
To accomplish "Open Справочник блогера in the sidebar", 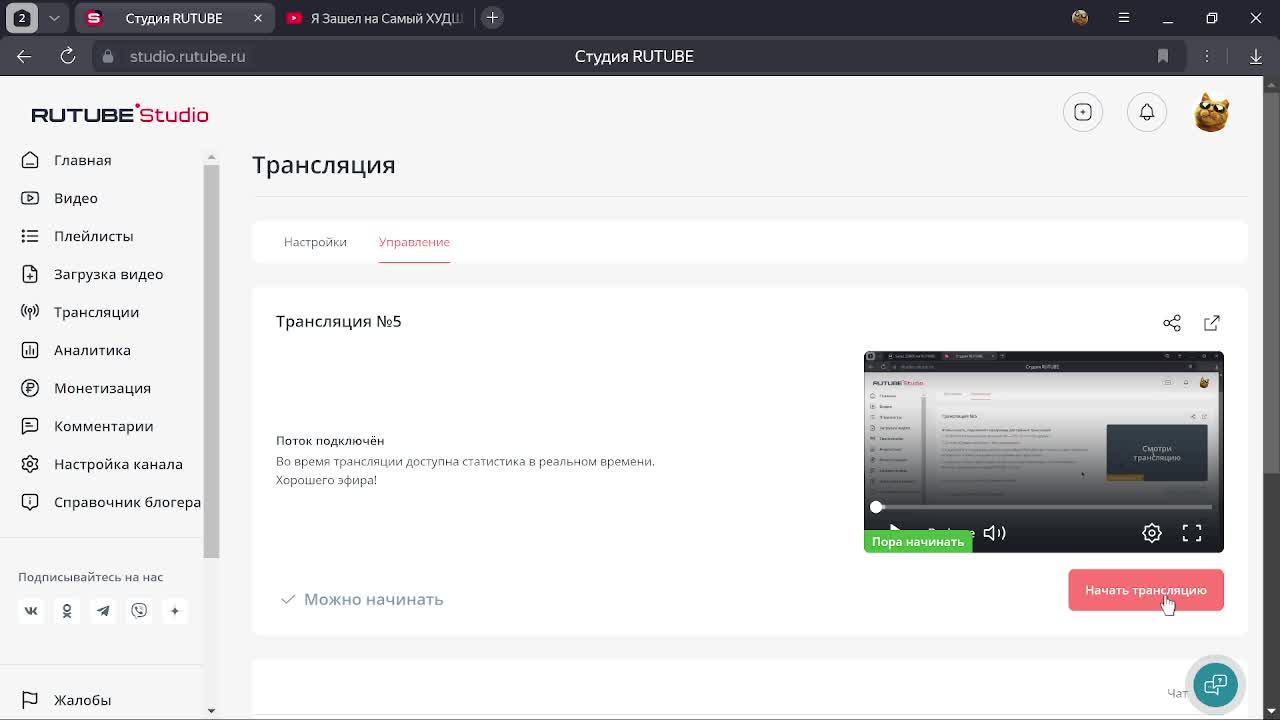I will click(111, 502).
